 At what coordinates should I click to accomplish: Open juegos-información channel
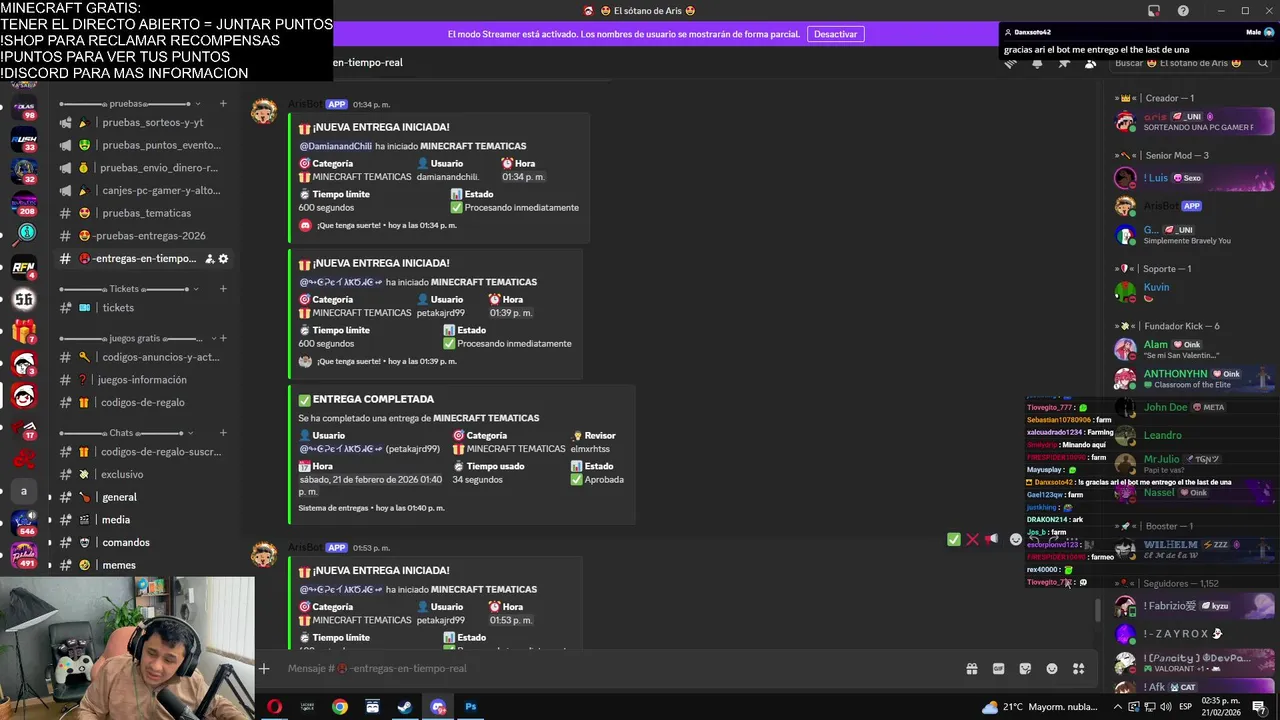(145, 380)
